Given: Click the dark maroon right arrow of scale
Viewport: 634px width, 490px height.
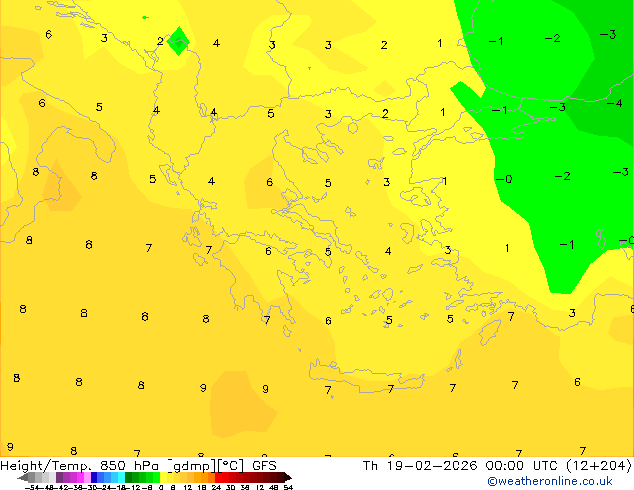Looking at the screenshot, I should tap(288, 477).
